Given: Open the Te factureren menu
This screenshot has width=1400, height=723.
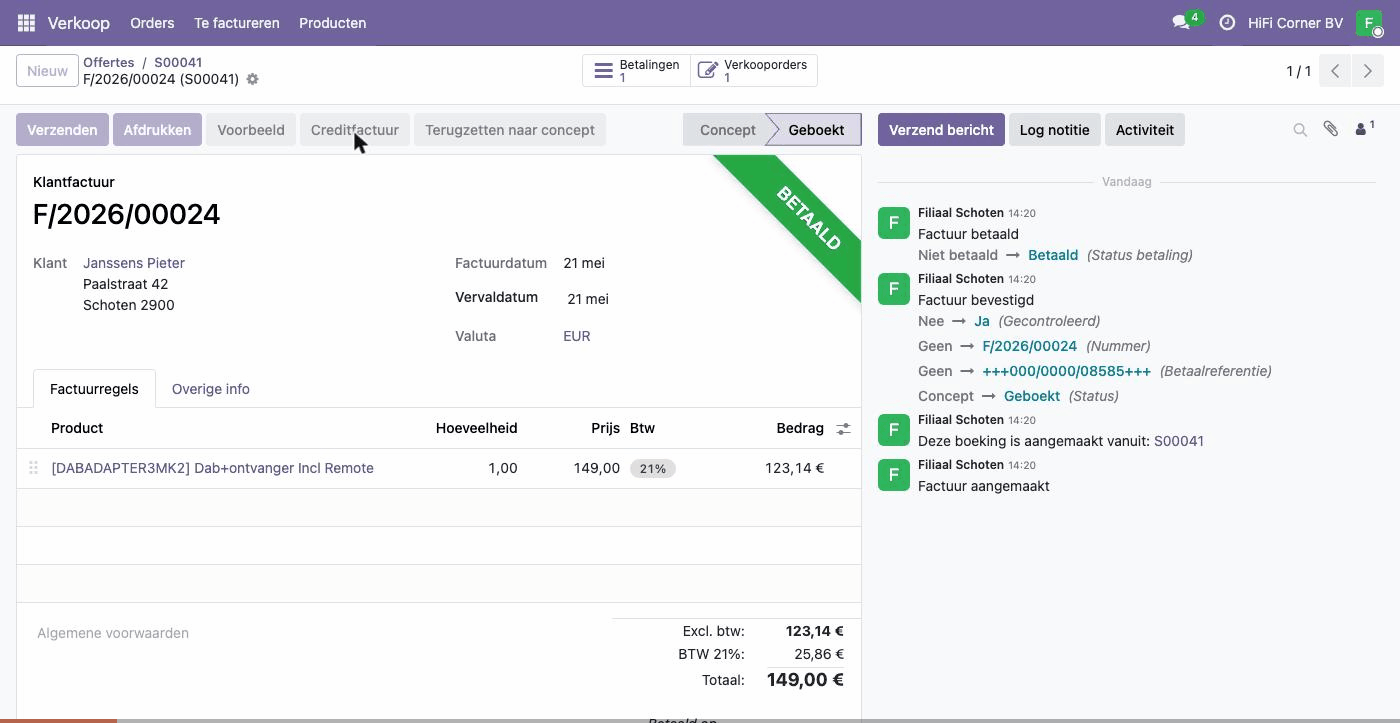Looking at the screenshot, I should [237, 23].
